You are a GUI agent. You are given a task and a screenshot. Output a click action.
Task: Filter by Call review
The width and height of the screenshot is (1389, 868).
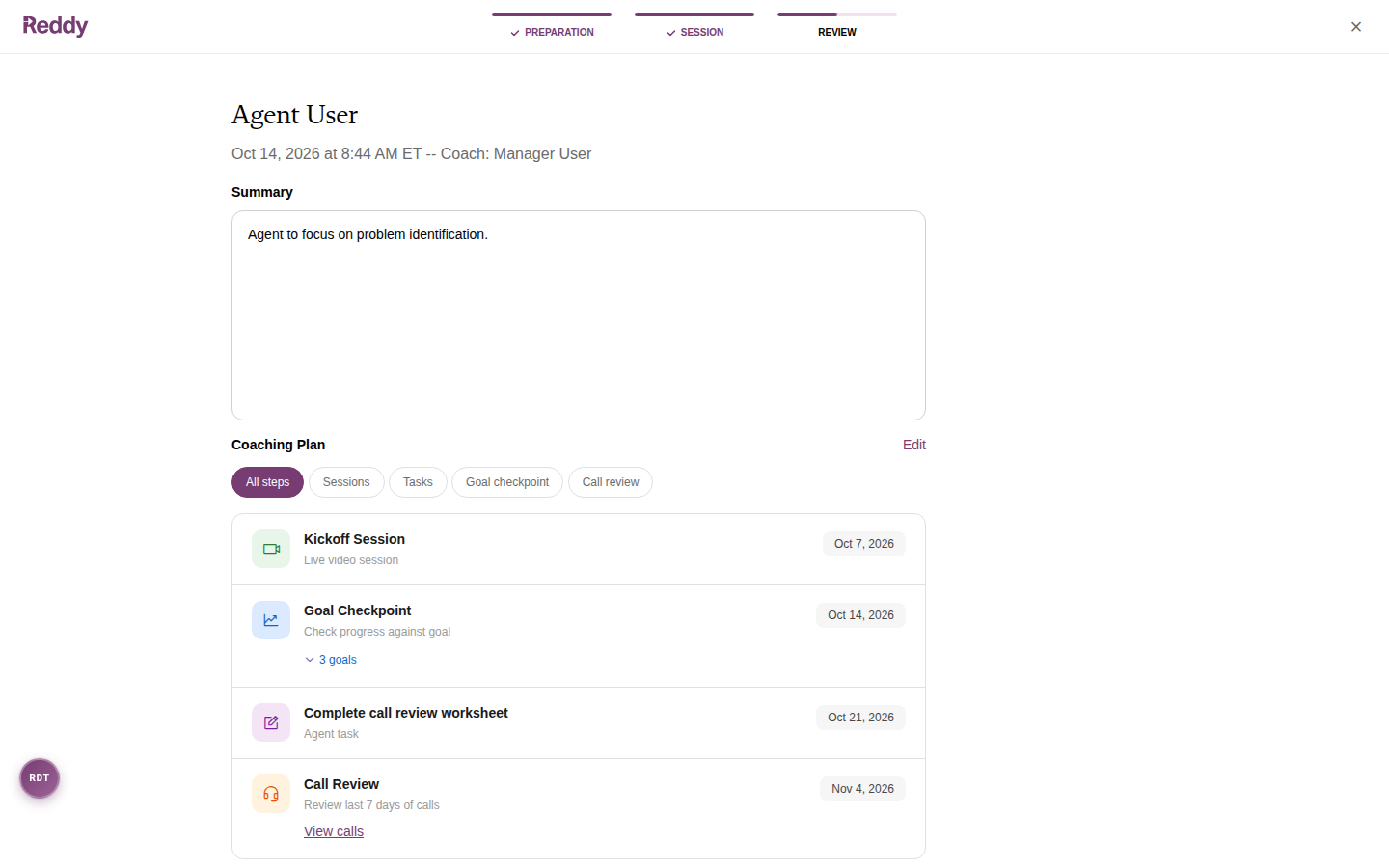pyautogui.click(x=611, y=482)
